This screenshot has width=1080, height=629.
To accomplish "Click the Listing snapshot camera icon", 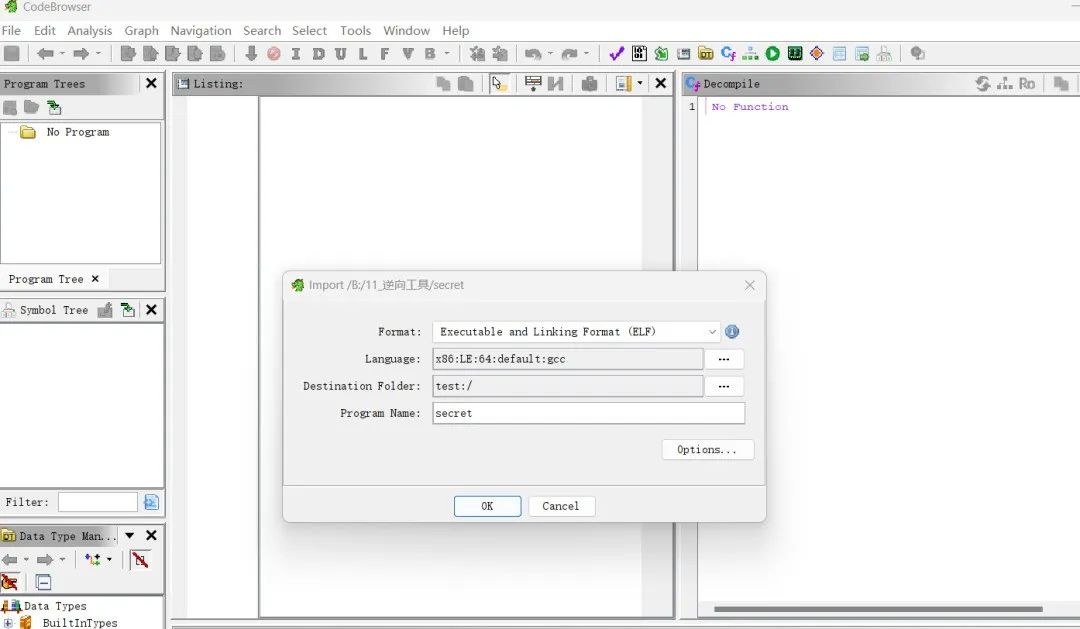I will [x=590, y=83].
